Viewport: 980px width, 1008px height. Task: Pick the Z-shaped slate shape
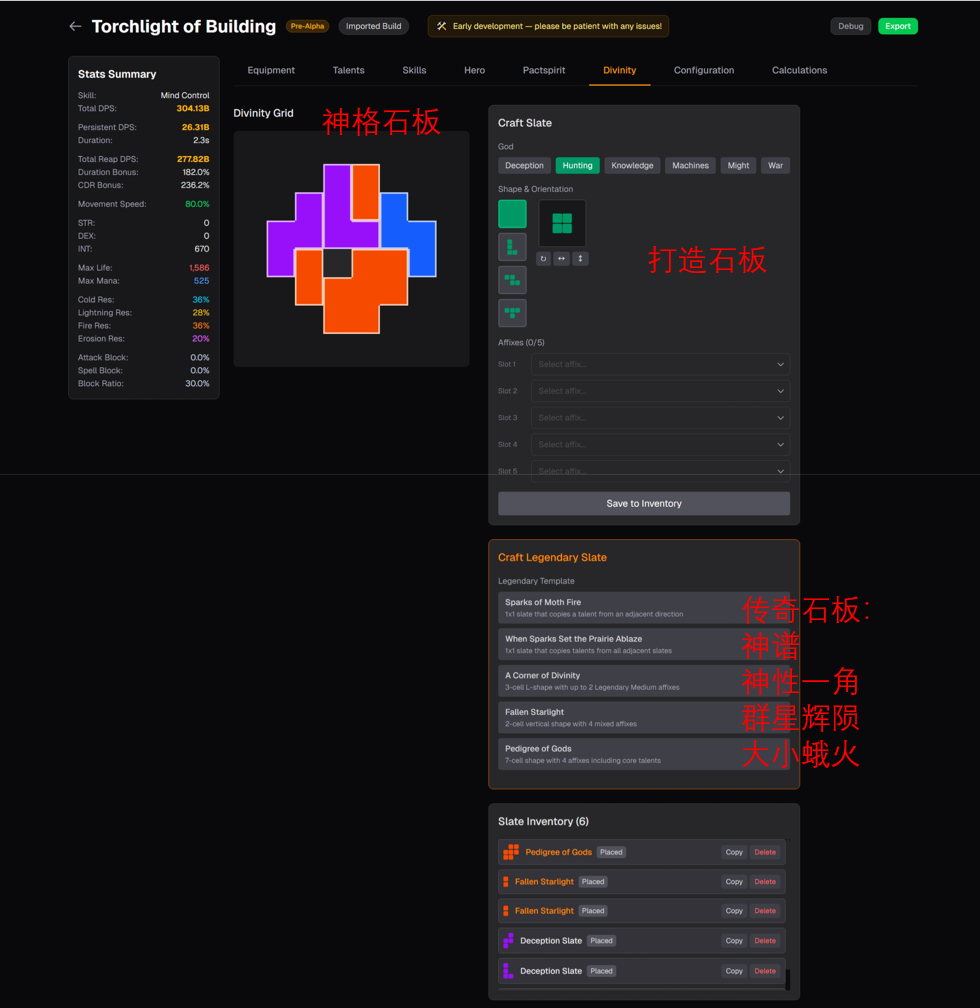pos(512,280)
